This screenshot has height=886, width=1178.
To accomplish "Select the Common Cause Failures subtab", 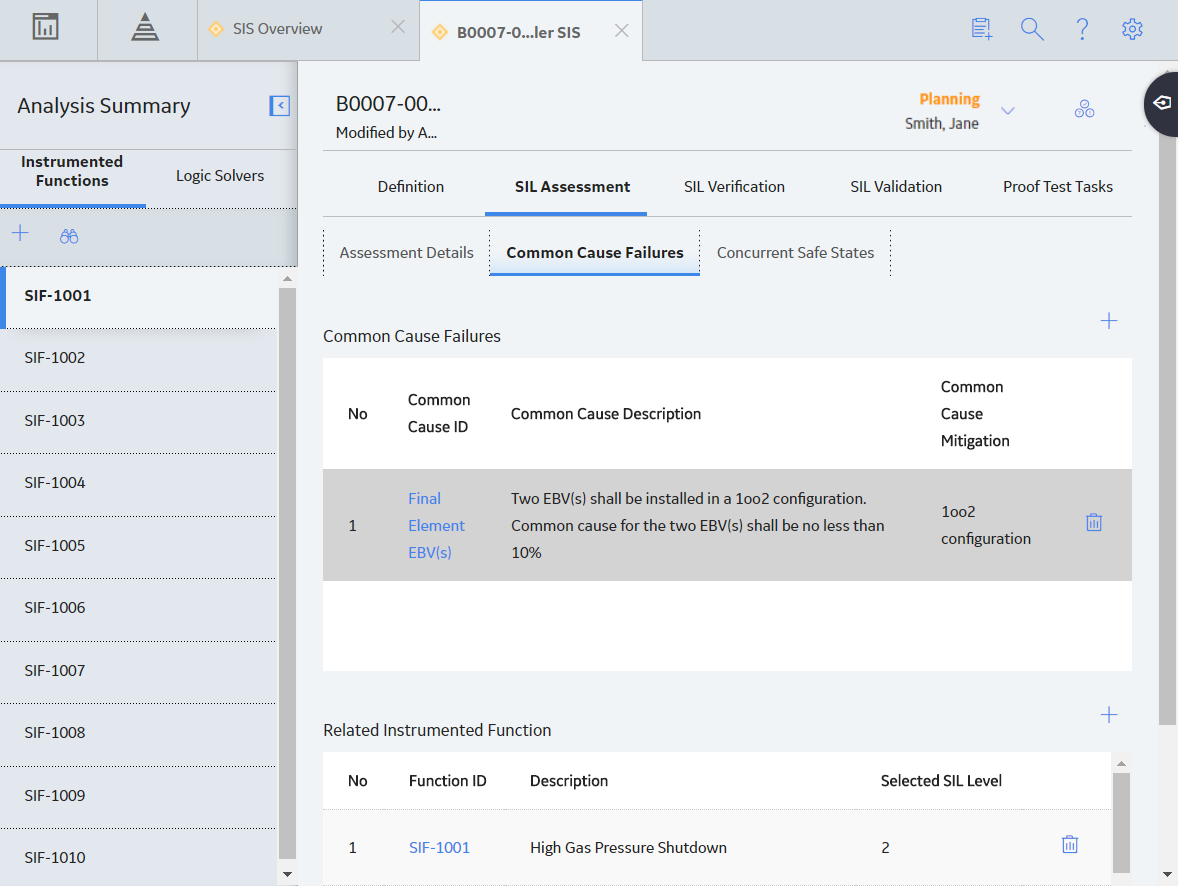I will pos(595,252).
